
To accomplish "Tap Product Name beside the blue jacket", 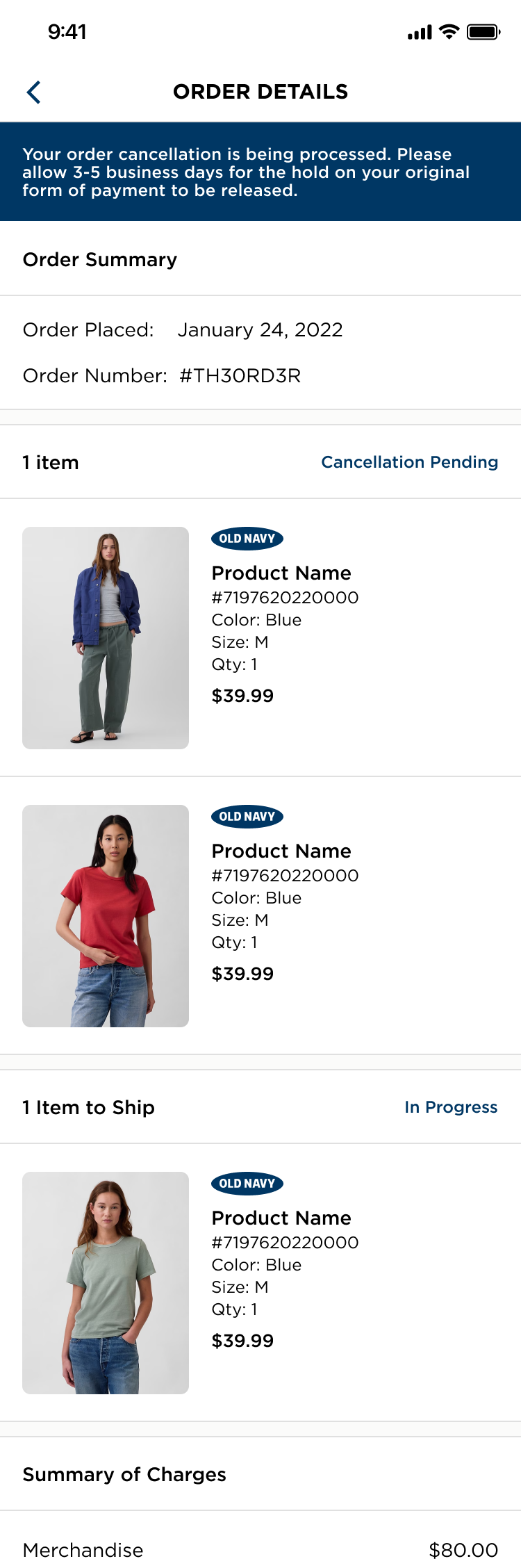I will pyautogui.click(x=281, y=573).
